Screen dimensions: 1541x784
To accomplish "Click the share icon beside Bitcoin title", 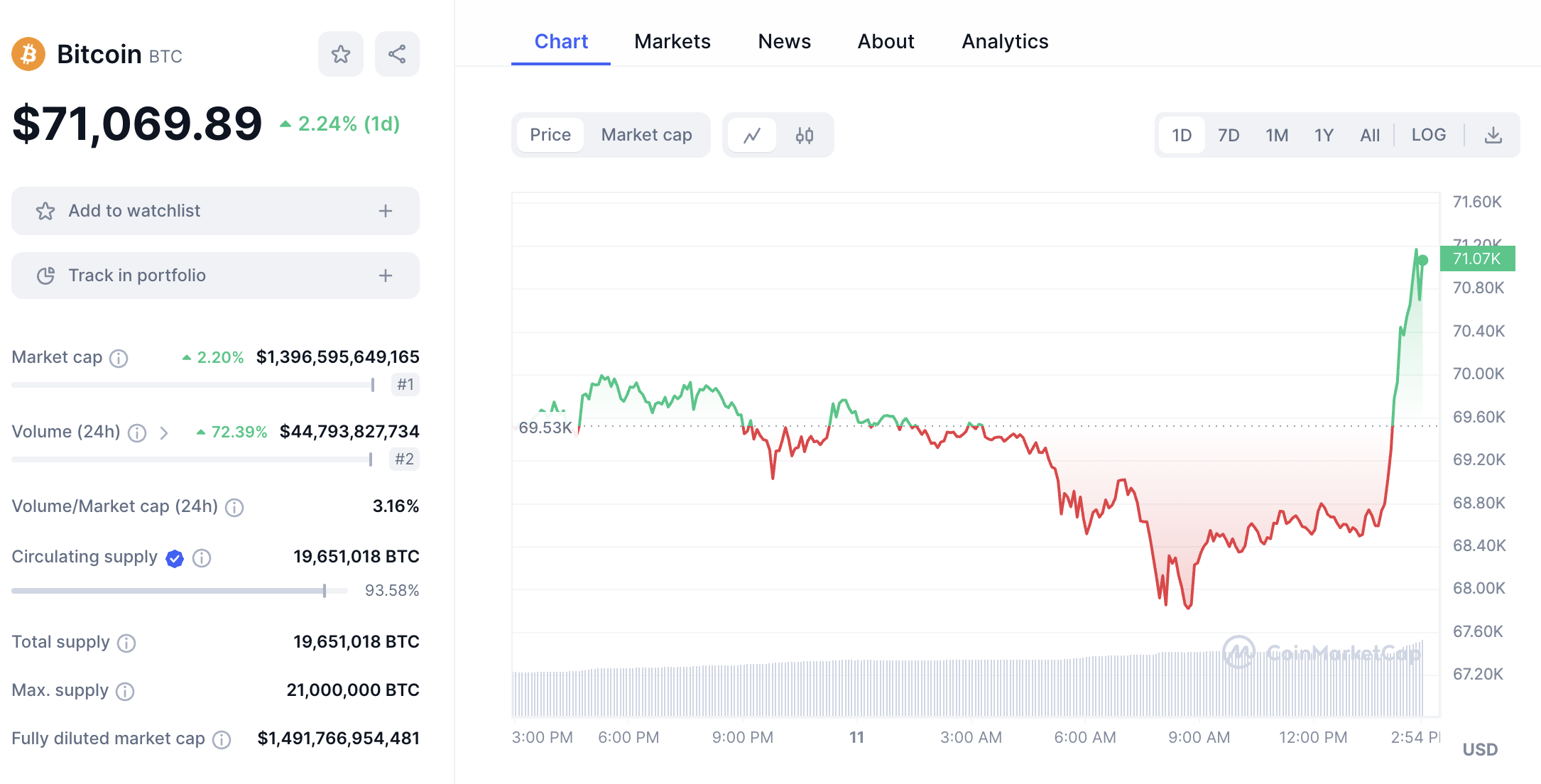I will [x=397, y=54].
